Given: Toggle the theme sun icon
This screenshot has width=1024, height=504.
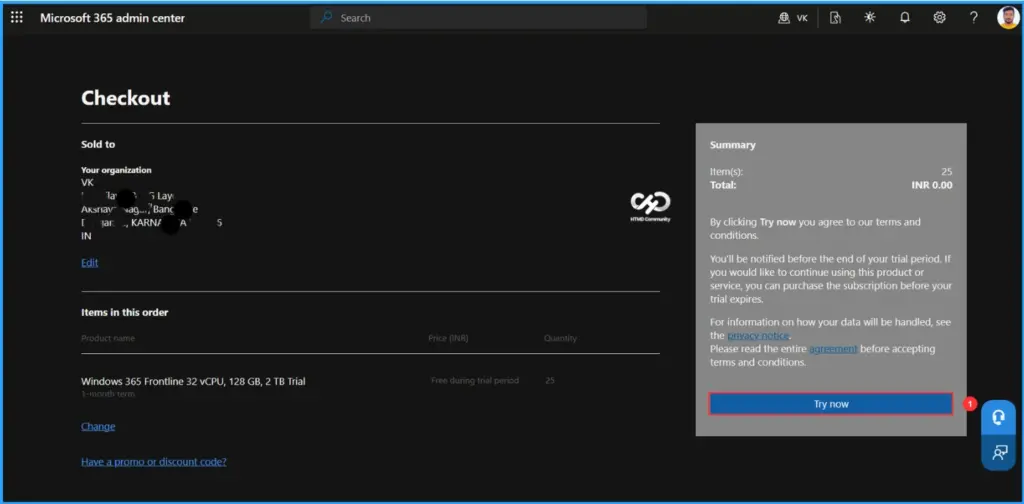Looking at the screenshot, I should click(x=869, y=18).
